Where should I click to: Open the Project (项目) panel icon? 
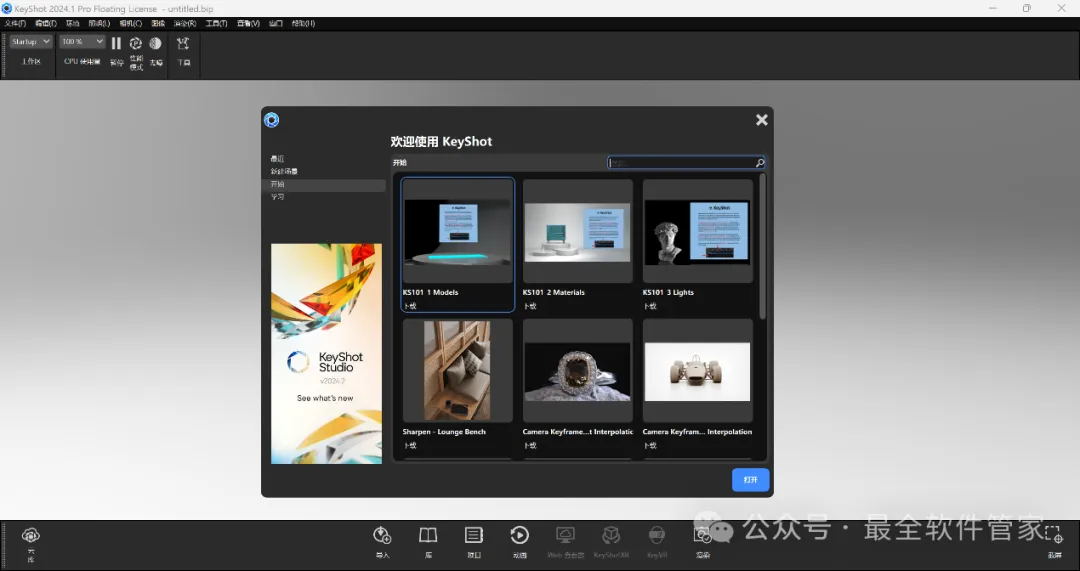(474, 535)
